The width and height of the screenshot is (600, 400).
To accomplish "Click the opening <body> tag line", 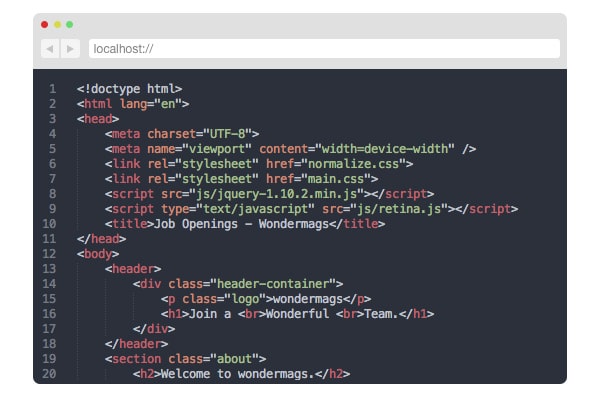I will click(98, 254).
